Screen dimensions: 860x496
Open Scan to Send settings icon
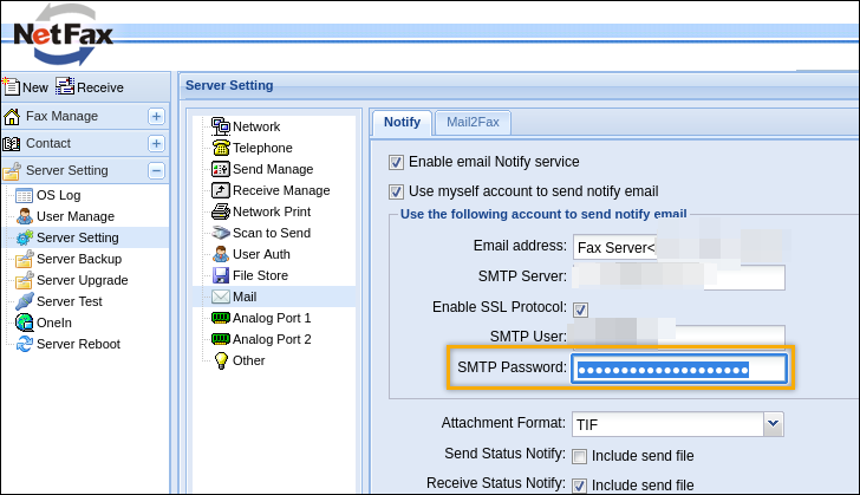point(221,233)
